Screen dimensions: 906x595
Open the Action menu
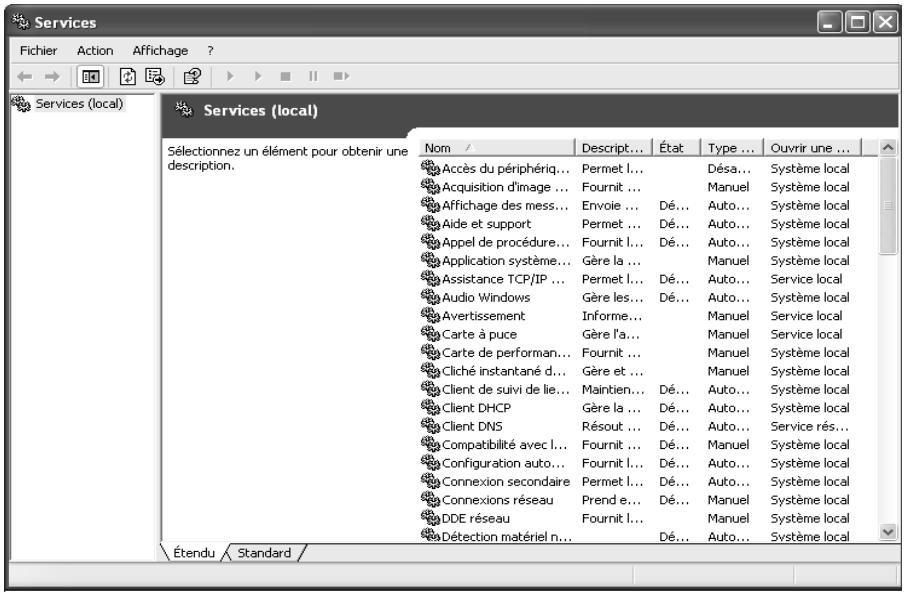tap(95, 51)
